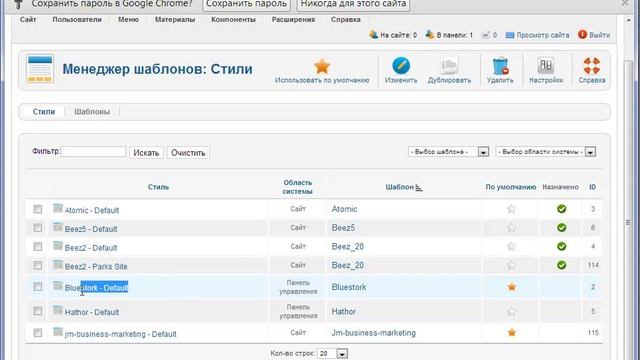
Task: Click the default star in Beez2 - Parks Site row
Action: click(511, 265)
